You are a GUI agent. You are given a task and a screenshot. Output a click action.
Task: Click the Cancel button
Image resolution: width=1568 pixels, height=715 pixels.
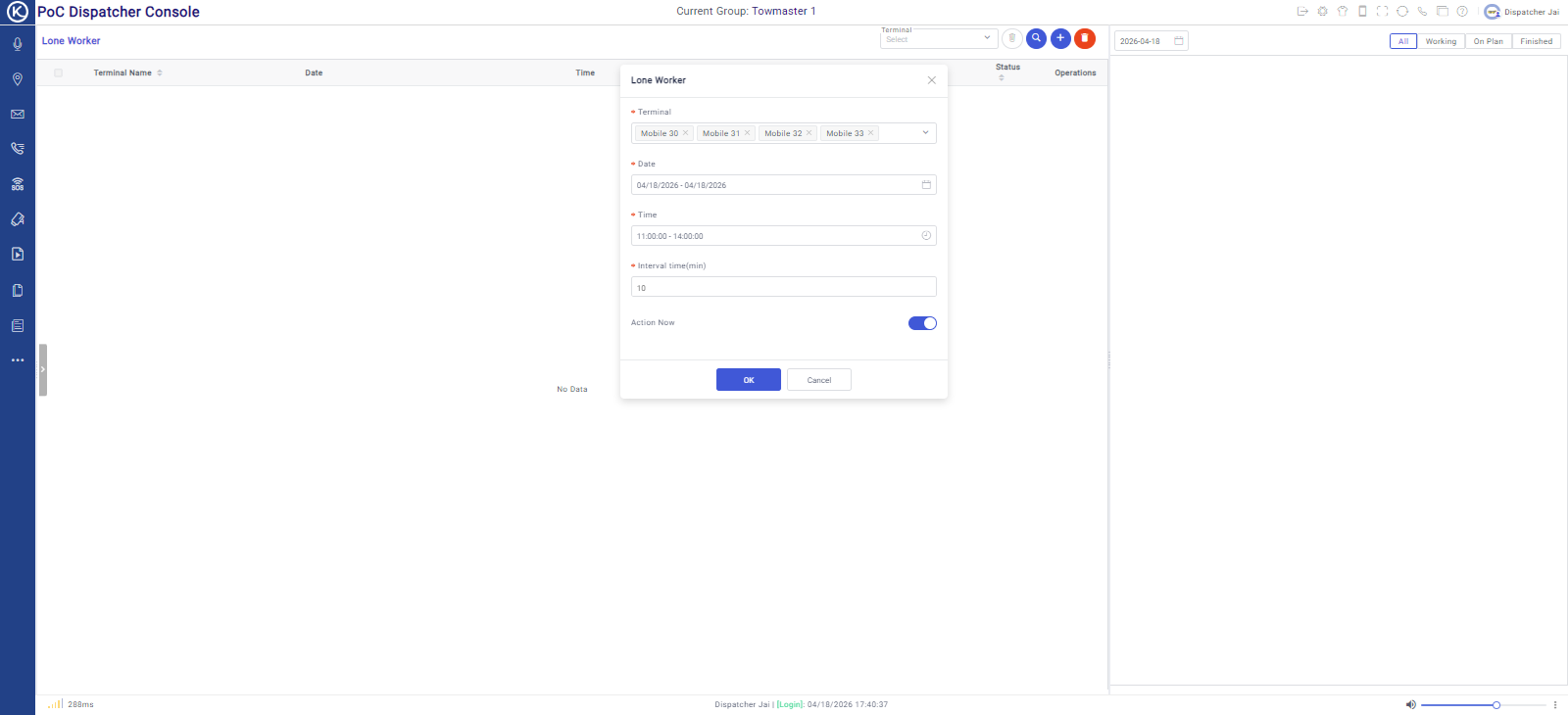[819, 380]
